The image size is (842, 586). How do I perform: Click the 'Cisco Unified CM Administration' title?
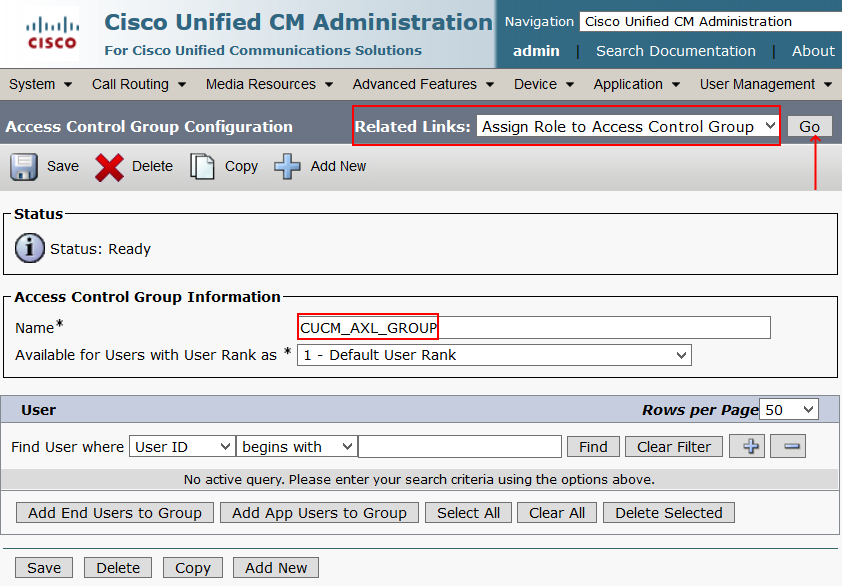click(298, 22)
